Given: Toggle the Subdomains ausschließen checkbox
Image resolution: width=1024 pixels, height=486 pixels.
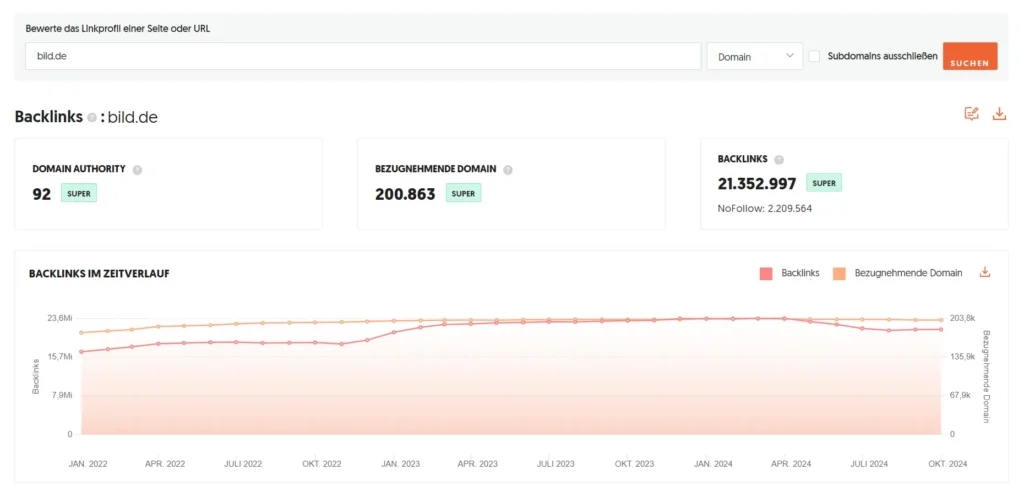Looking at the screenshot, I should pyautogui.click(x=814, y=56).
